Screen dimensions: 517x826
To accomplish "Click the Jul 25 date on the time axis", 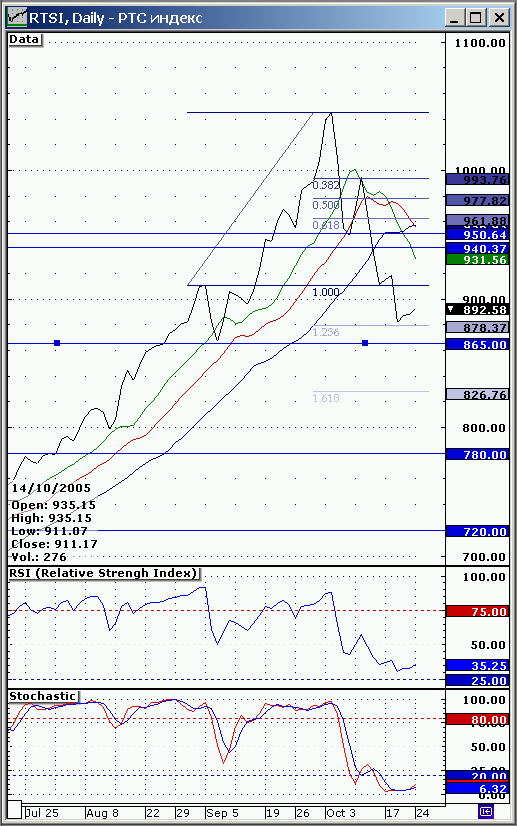I will click(x=43, y=813).
